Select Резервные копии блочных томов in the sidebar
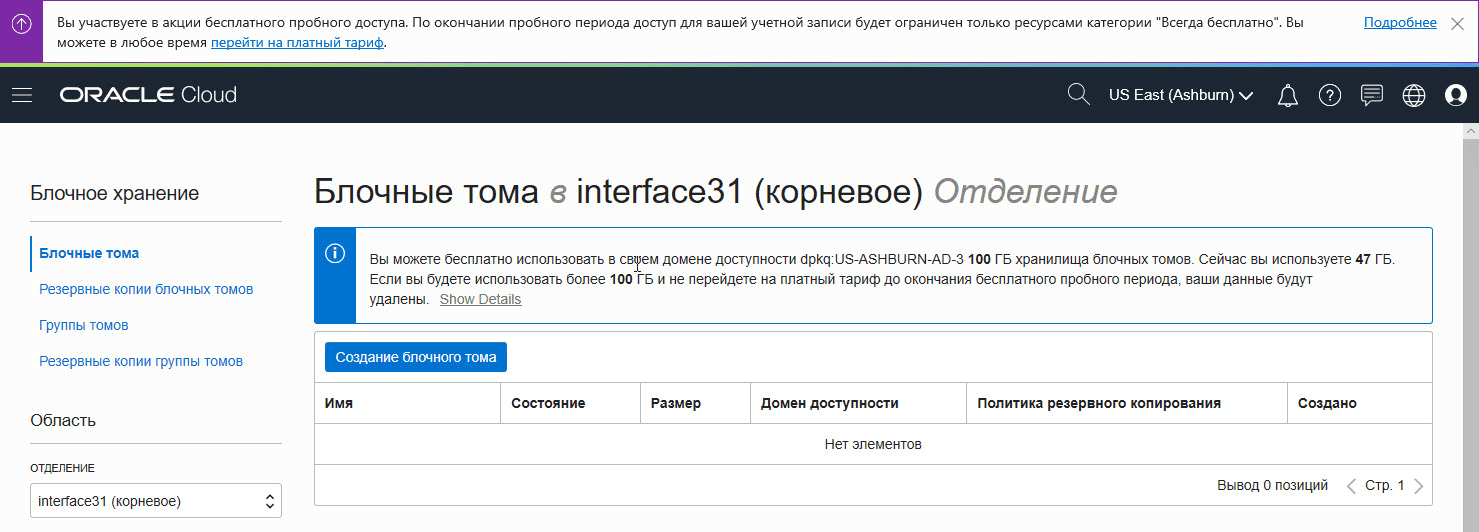The width and height of the screenshot is (1479, 532). point(146,289)
